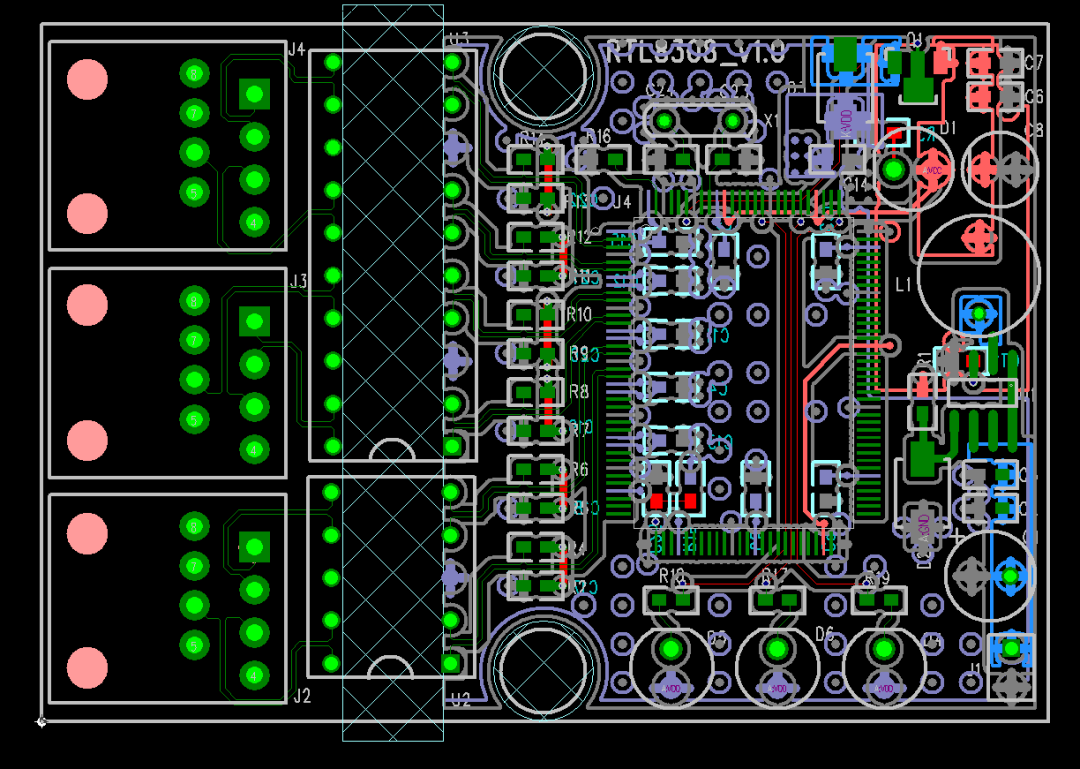This screenshot has height=769, width=1080.
Task: Select the green square pad of J1
Action: tap(1010, 648)
